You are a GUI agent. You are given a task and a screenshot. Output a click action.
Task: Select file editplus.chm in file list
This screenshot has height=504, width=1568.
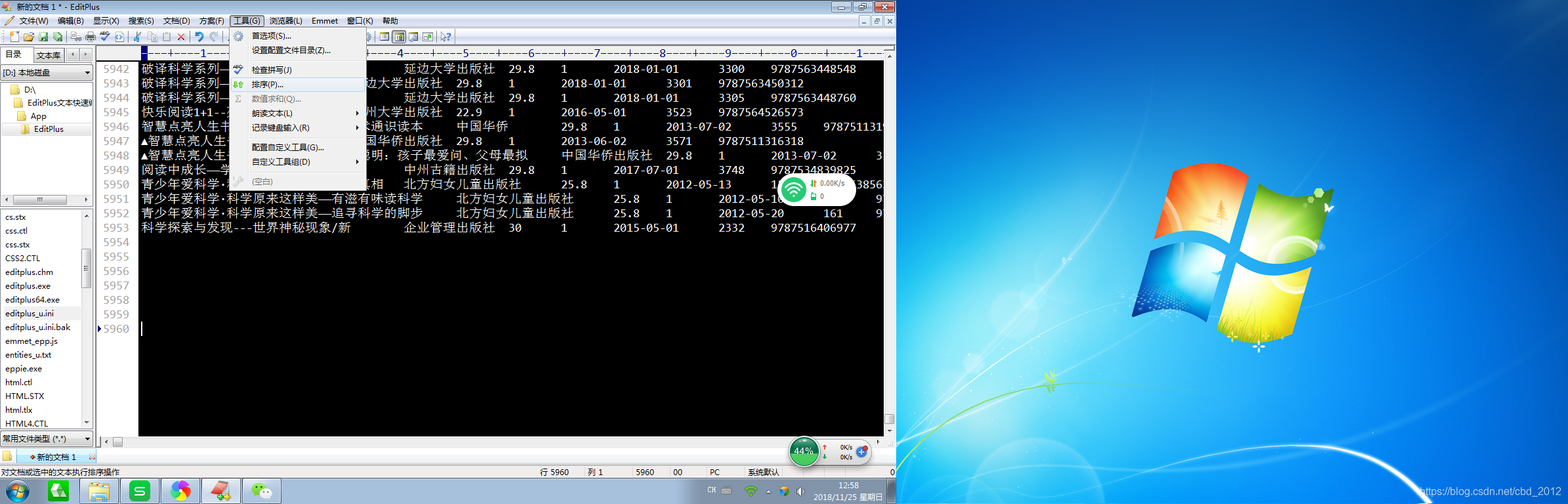coord(30,272)
